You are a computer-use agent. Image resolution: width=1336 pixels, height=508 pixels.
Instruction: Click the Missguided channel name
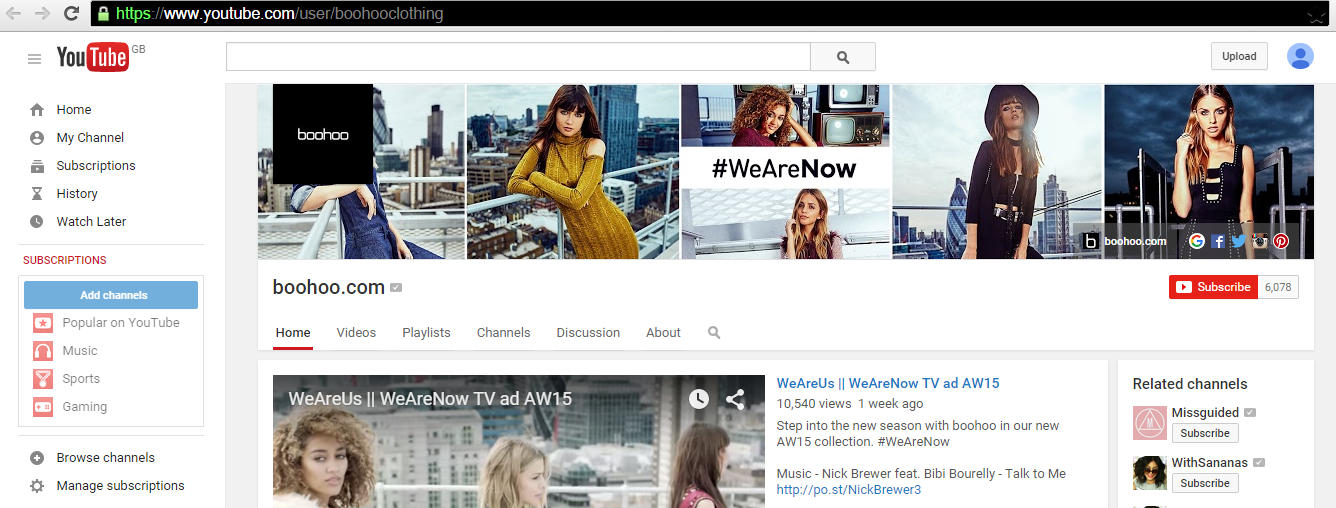(x=1205, y=412)
